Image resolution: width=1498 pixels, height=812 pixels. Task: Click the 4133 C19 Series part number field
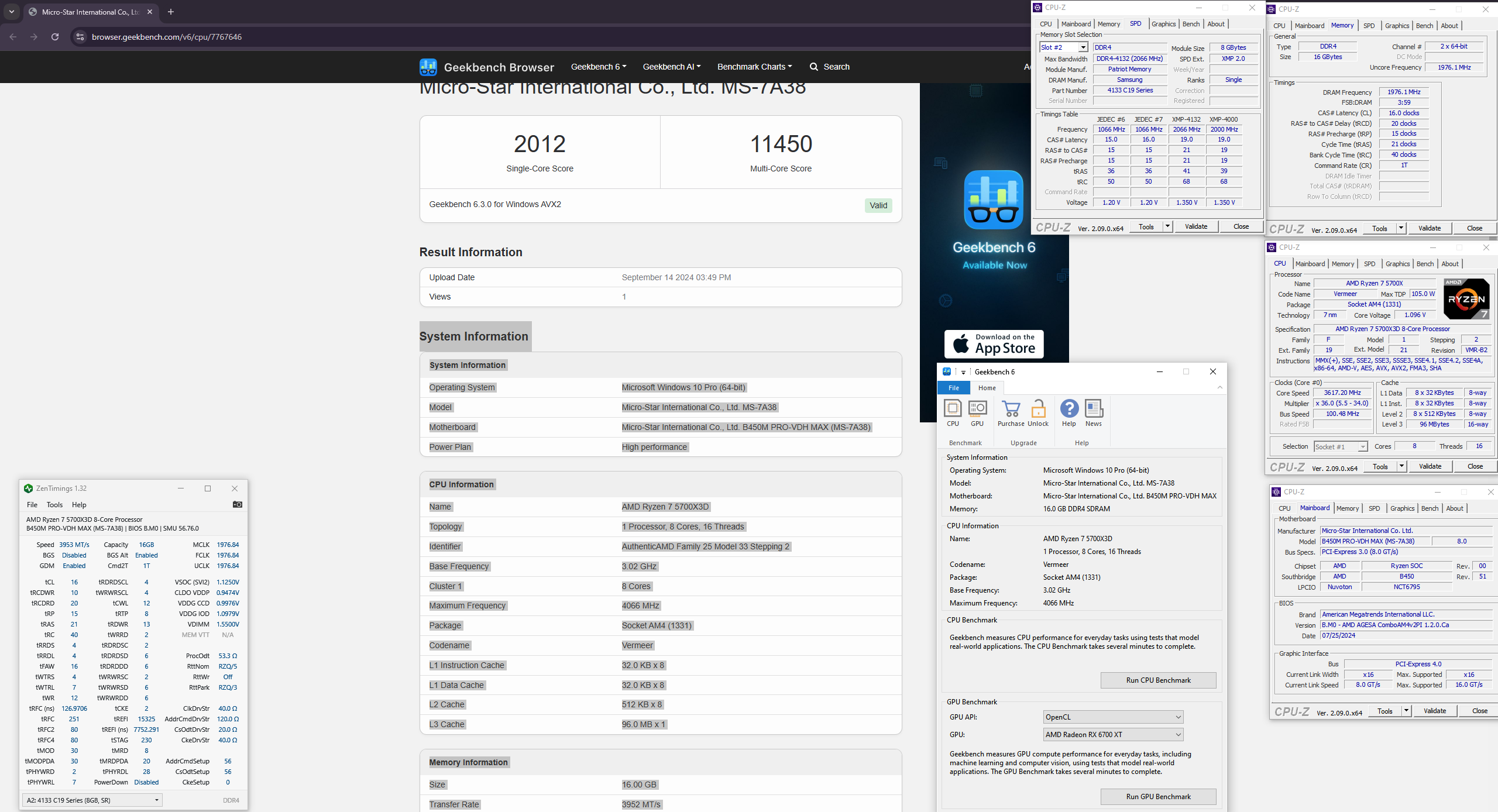point(1129,91)
